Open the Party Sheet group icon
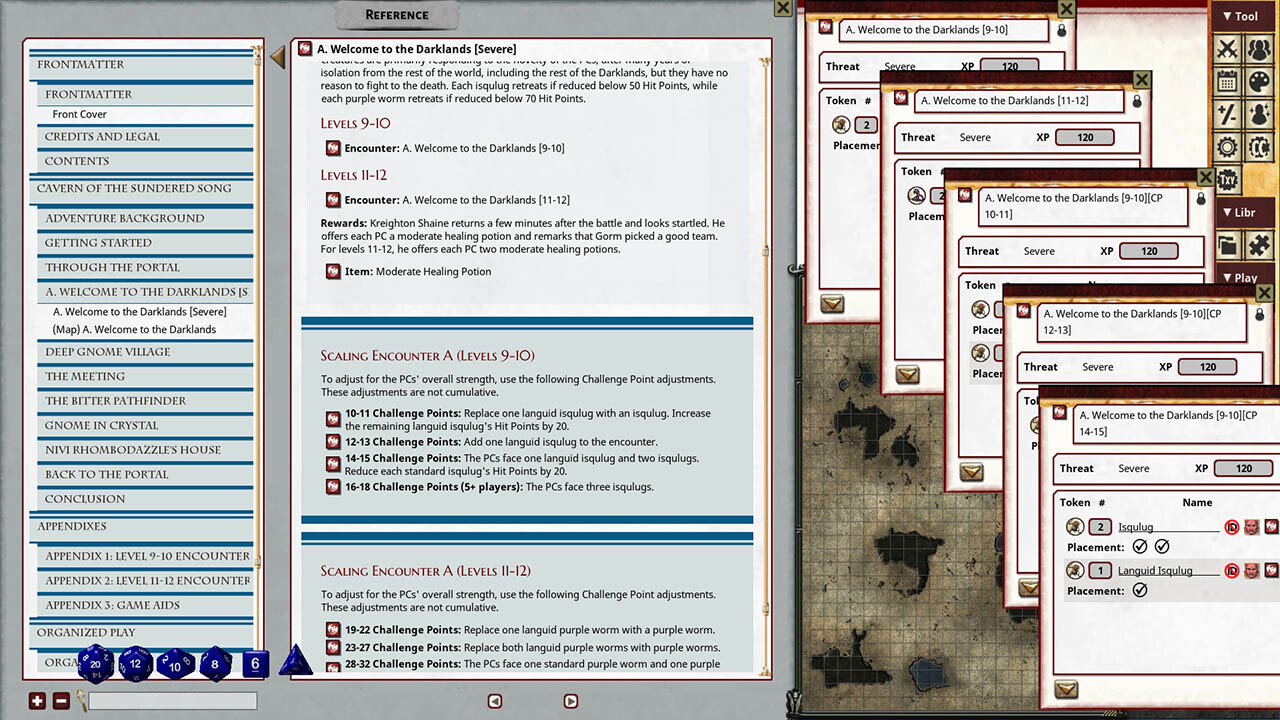1280x720 pixels. 1261,49
